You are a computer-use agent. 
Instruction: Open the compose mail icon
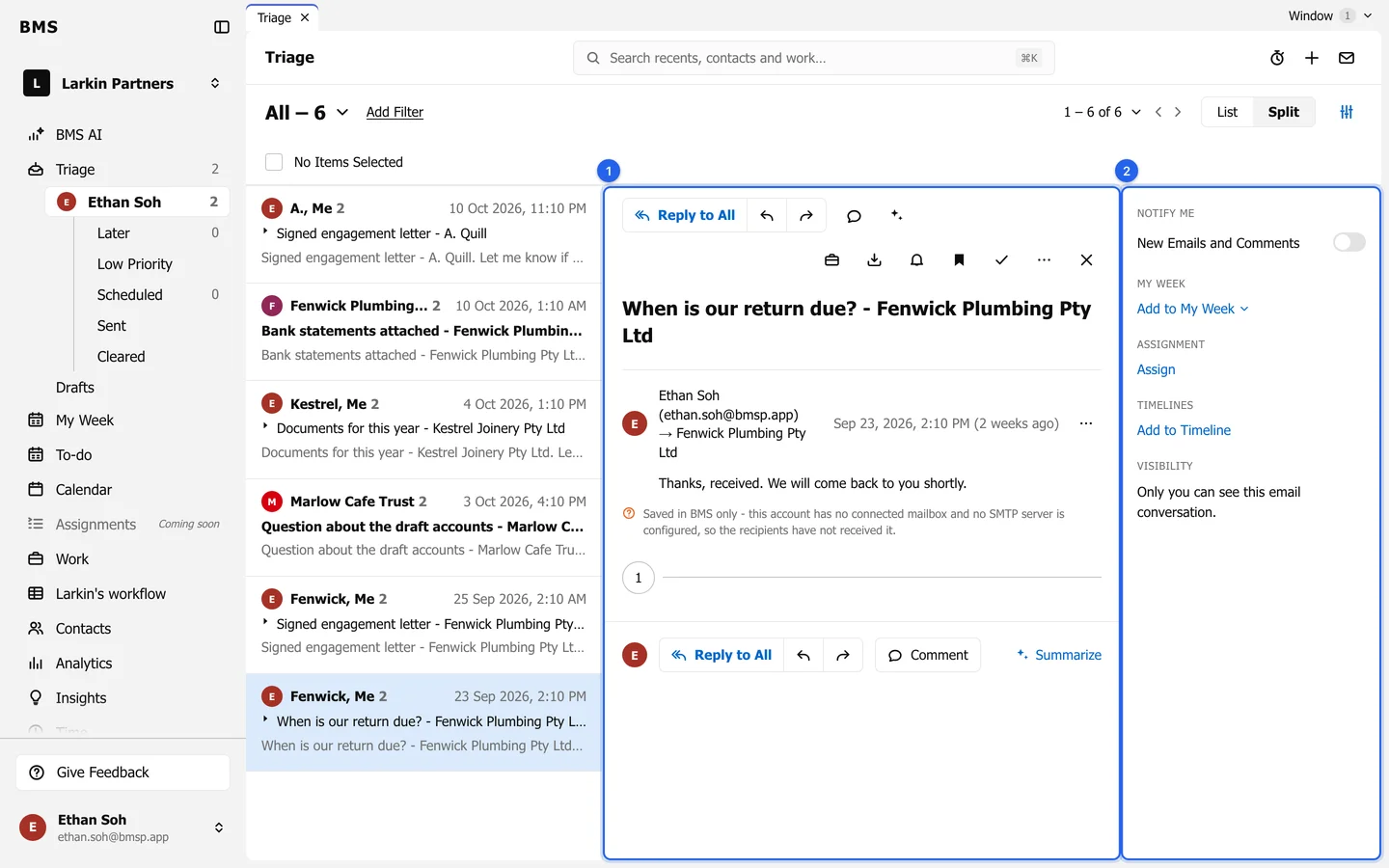pos(1347,58)
